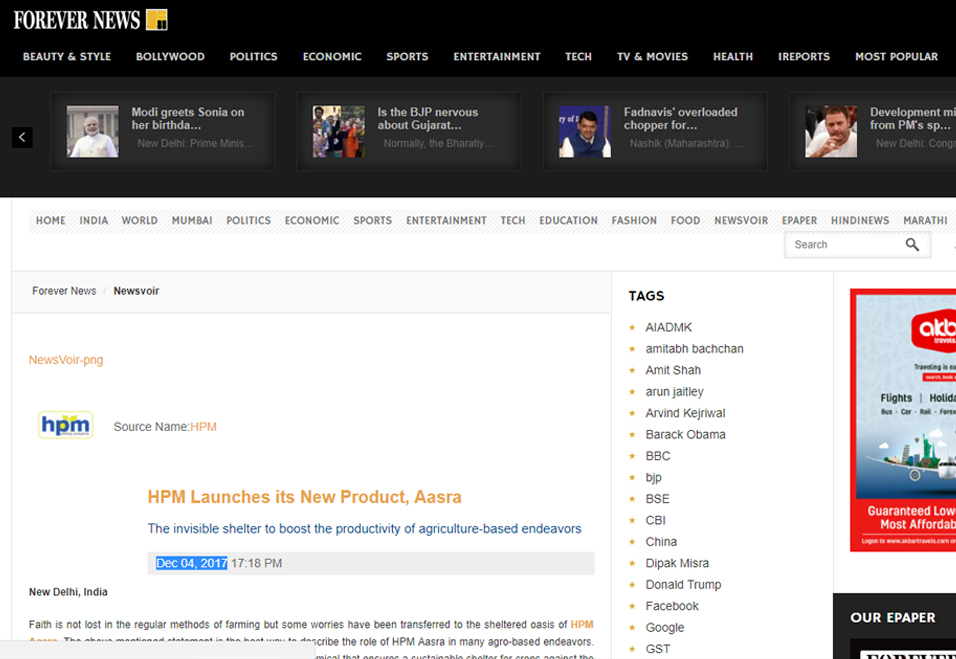Viewport: 956px width, 659px height.
Task: Open TV & Movies section
Action: (x=652, y=57)
